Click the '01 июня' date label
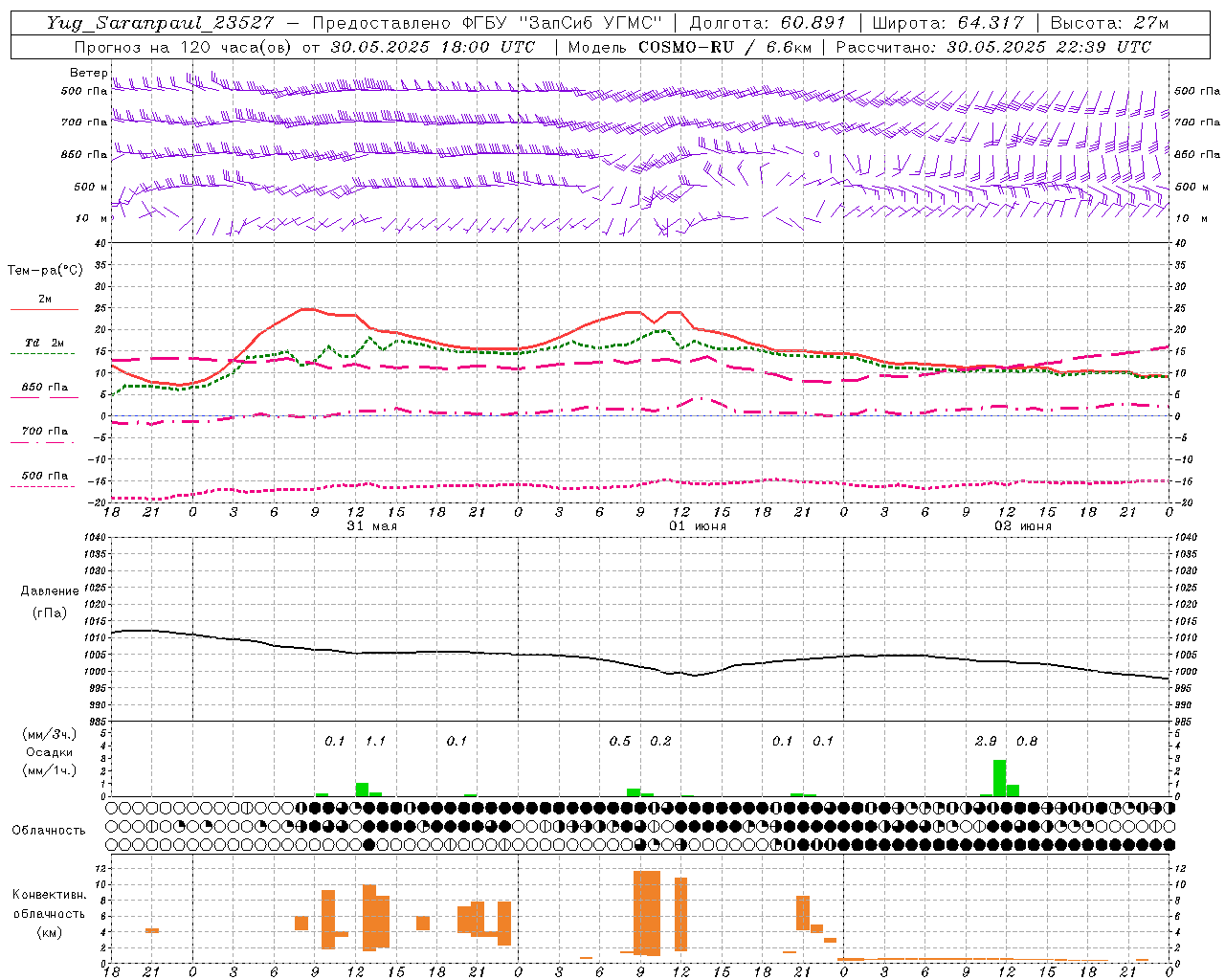Image resolution: width=1225 pixels, height=980 pixels. [x=698, y=526]
